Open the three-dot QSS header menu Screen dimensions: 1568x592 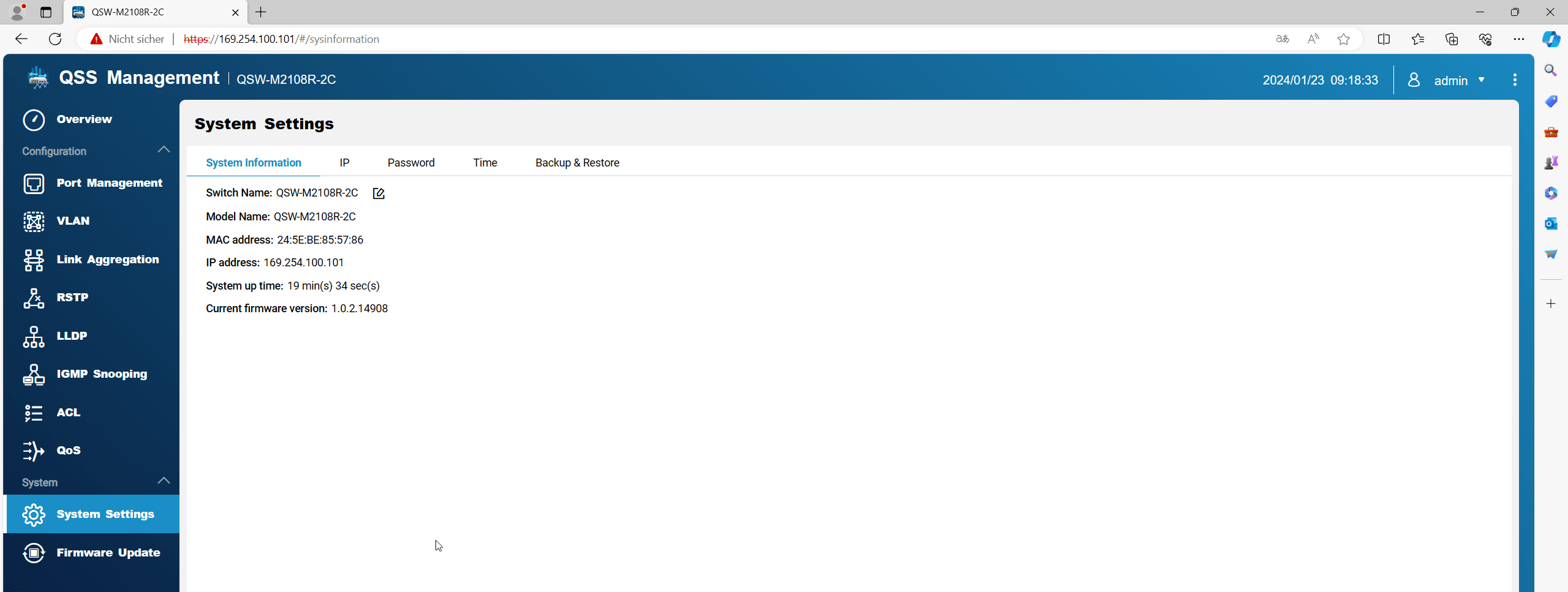click(1515, 80)
